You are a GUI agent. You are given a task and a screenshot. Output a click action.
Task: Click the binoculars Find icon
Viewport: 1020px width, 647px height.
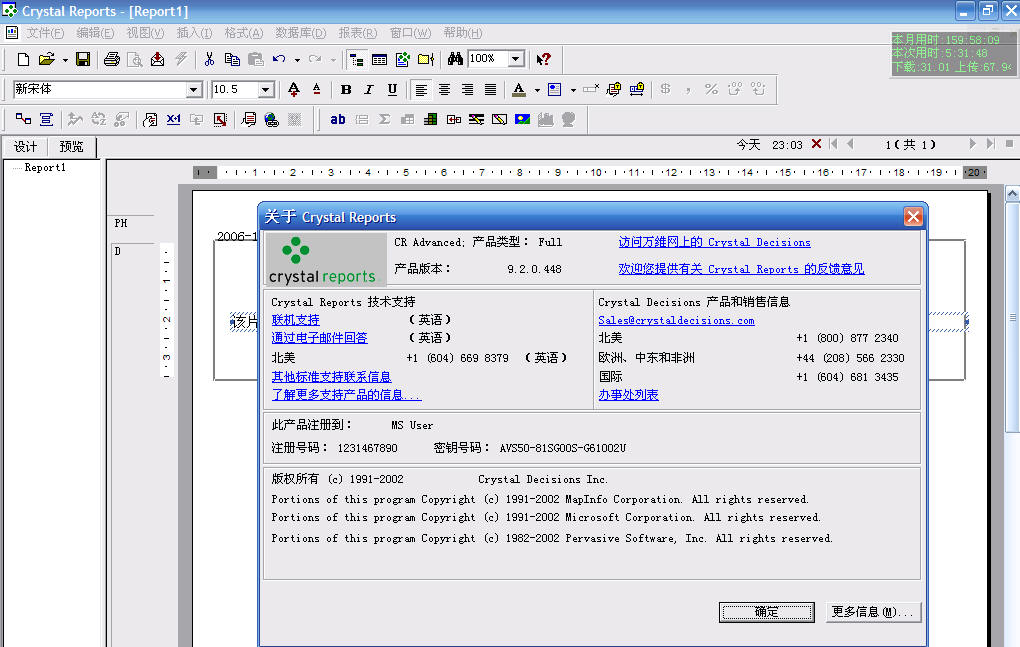(455, 60)
